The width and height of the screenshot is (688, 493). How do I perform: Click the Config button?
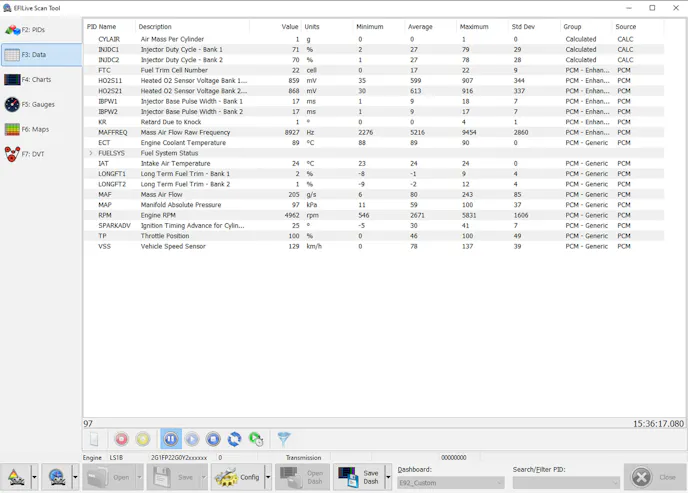tap(238, 477)
